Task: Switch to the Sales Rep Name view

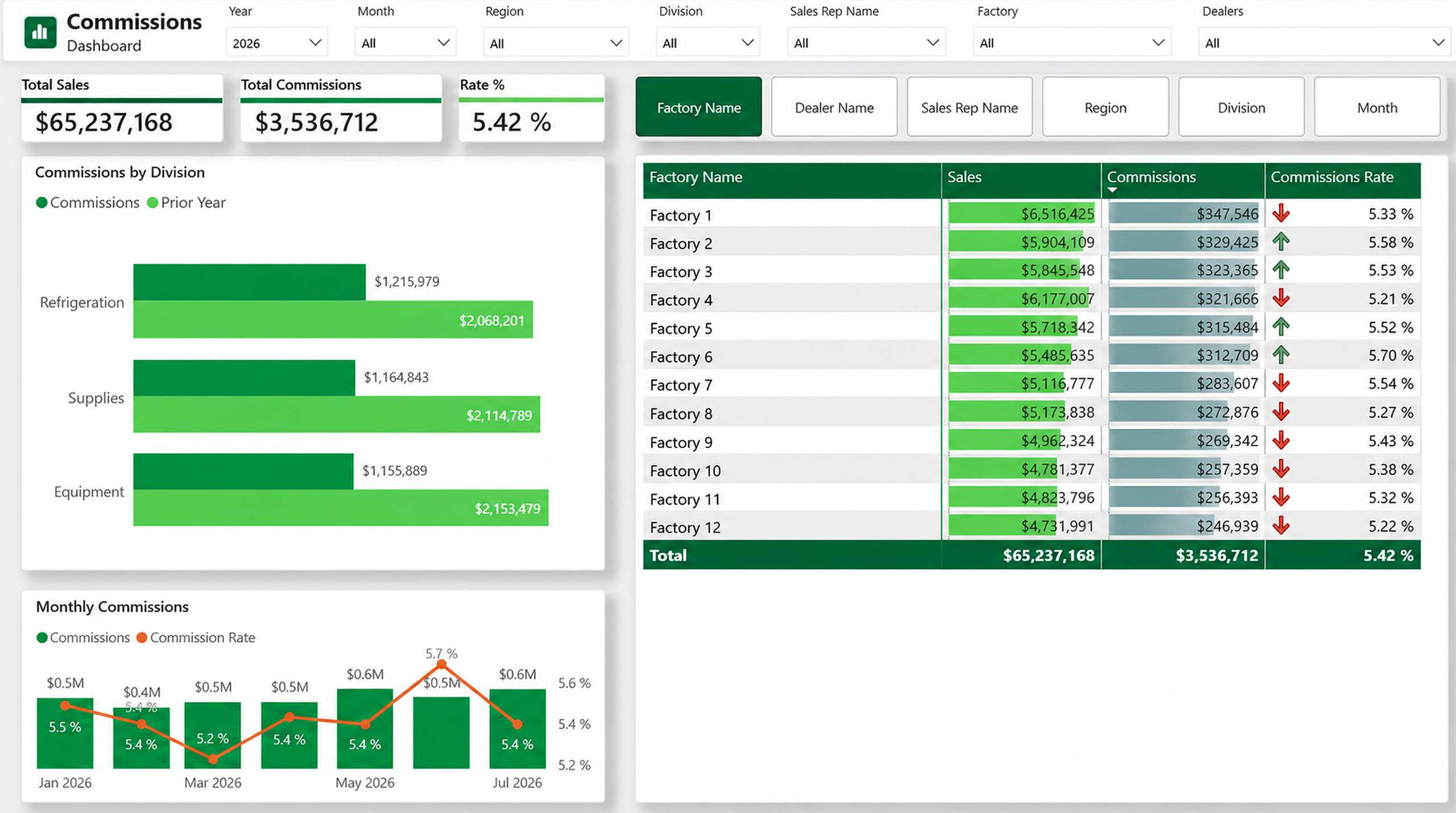Action: tap(970, 107)
